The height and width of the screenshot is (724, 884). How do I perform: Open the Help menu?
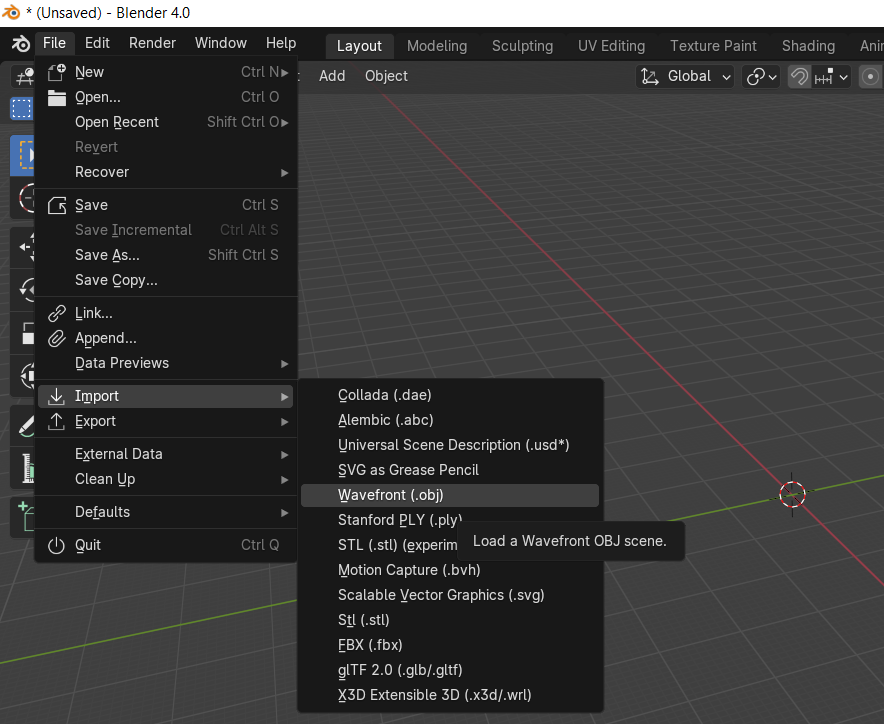click(x=281, y=43)
